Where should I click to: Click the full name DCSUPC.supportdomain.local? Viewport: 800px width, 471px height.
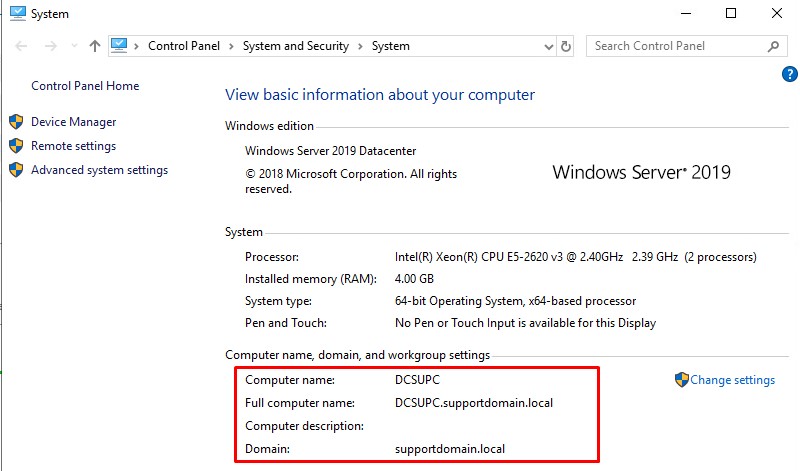(473, 403)
